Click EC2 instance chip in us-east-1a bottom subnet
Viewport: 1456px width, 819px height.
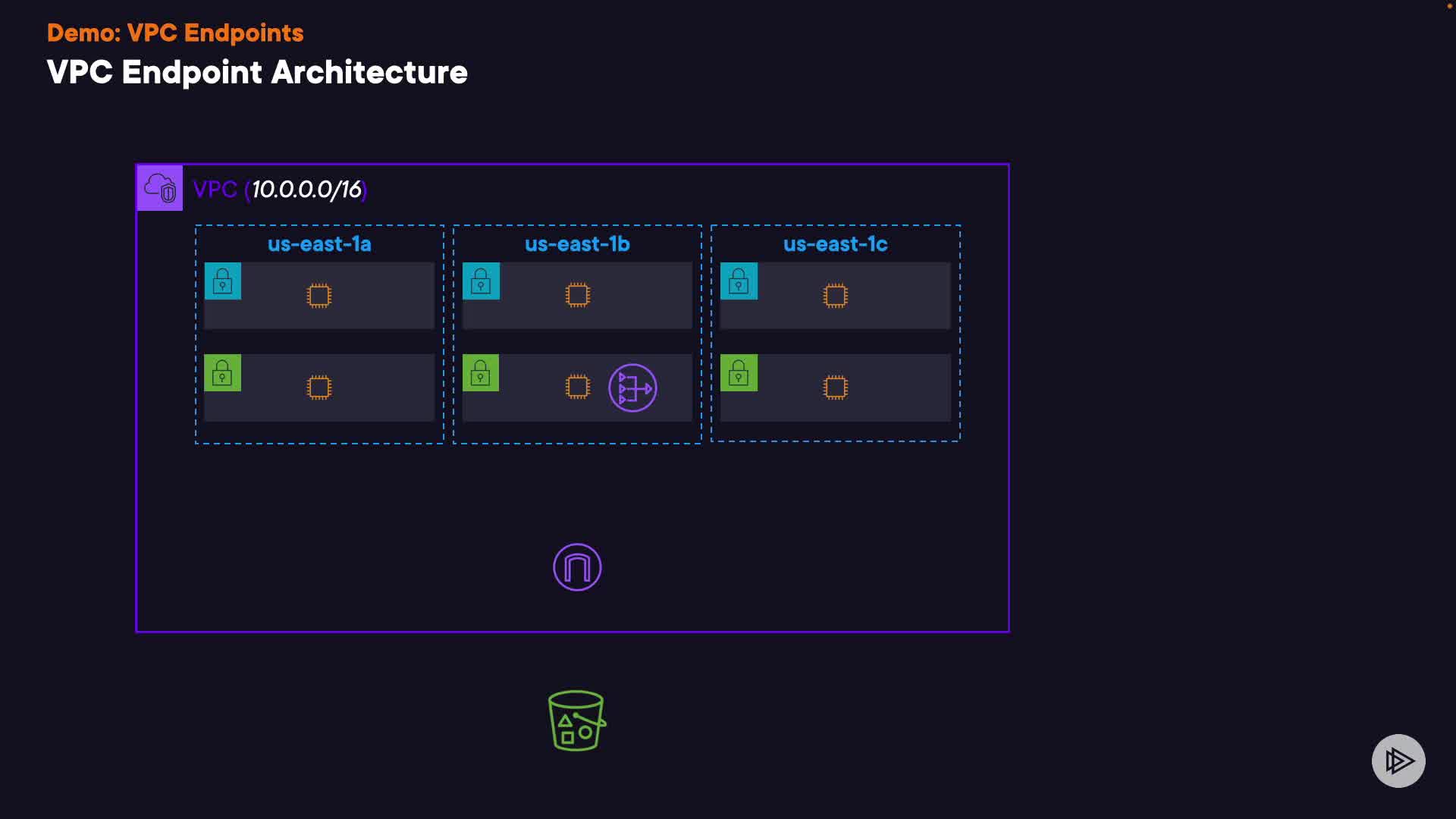click(x=319, y=388)
